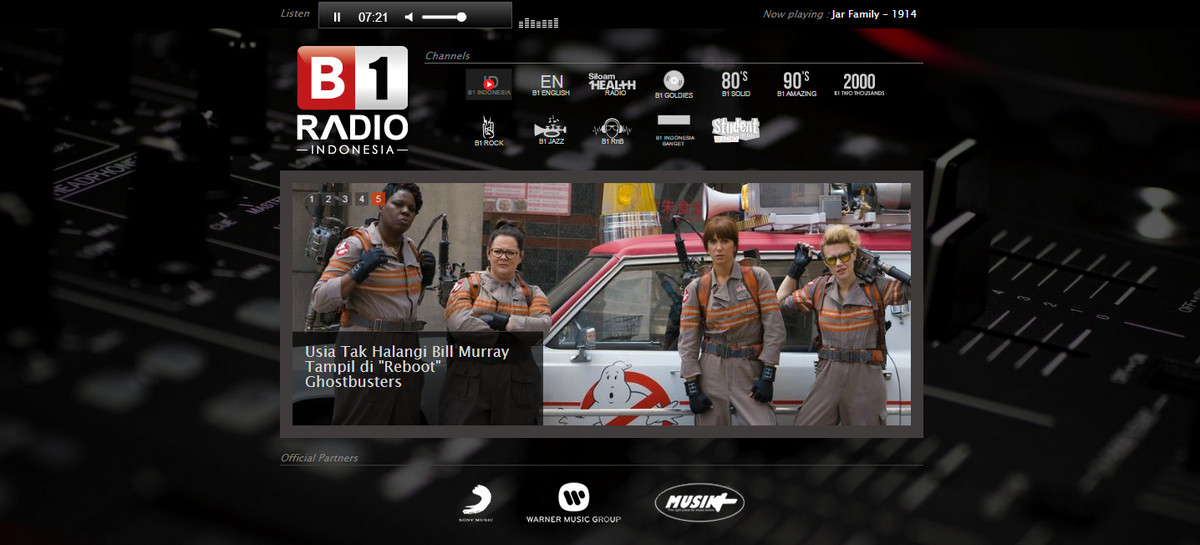This screenshot has width=1200, height=545.
Task: Open the Bill Murray Ghostbusters headline
Action: point(407,367)
